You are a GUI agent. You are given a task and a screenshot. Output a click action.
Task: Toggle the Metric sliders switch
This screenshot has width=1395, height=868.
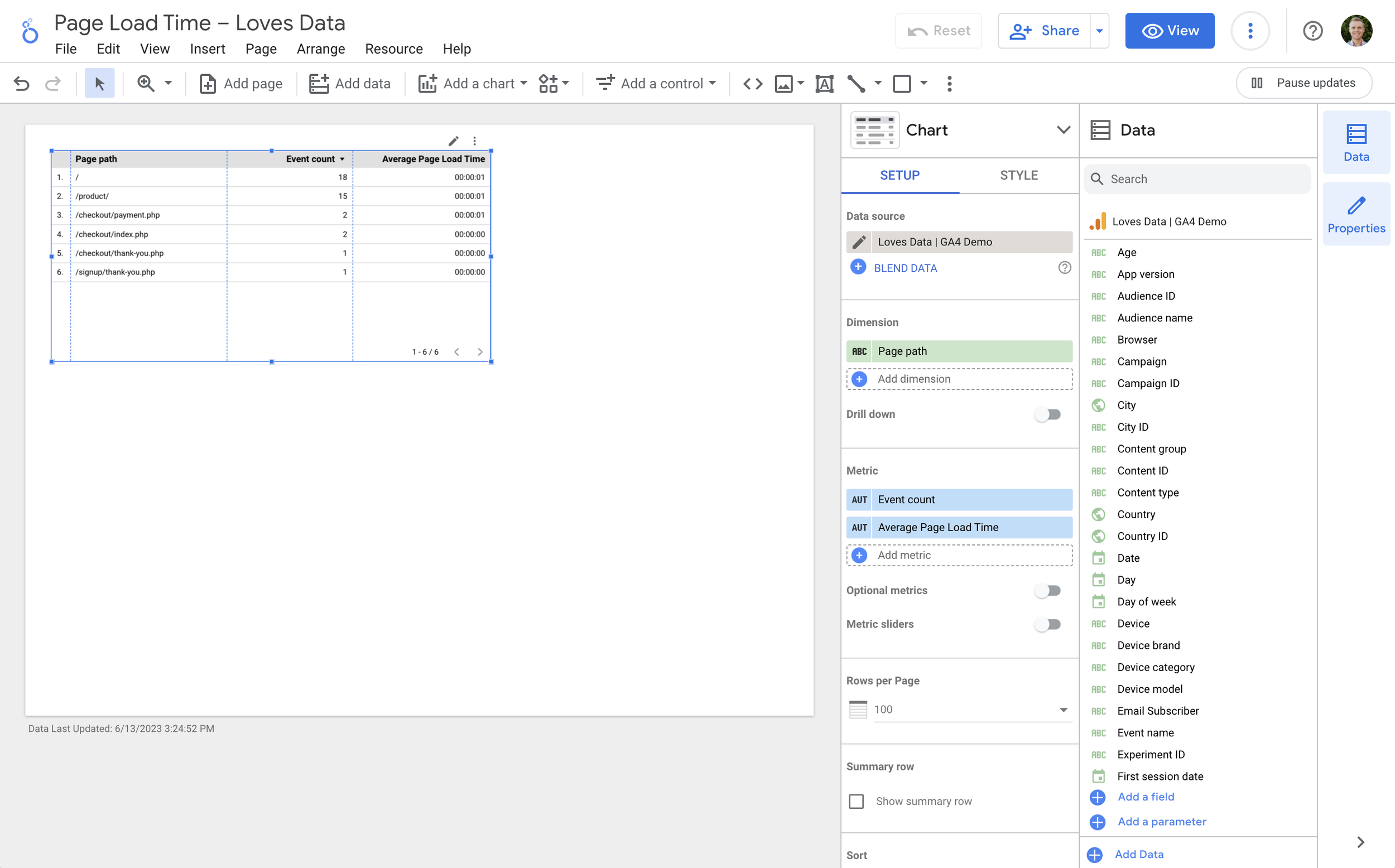(x=1048, y=624)
